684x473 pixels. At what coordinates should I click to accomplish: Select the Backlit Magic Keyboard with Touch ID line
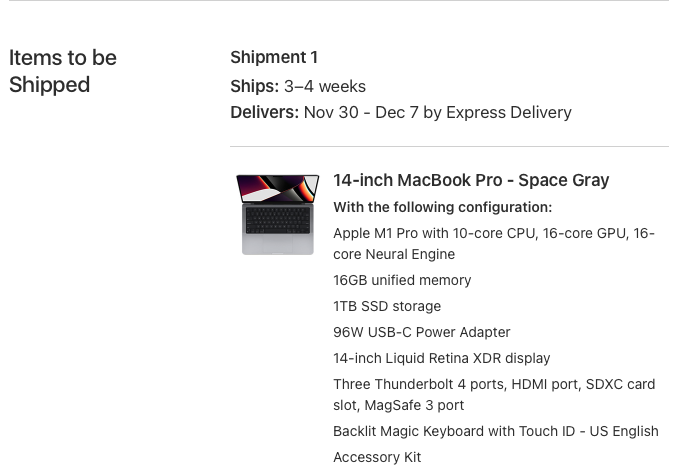496,431
